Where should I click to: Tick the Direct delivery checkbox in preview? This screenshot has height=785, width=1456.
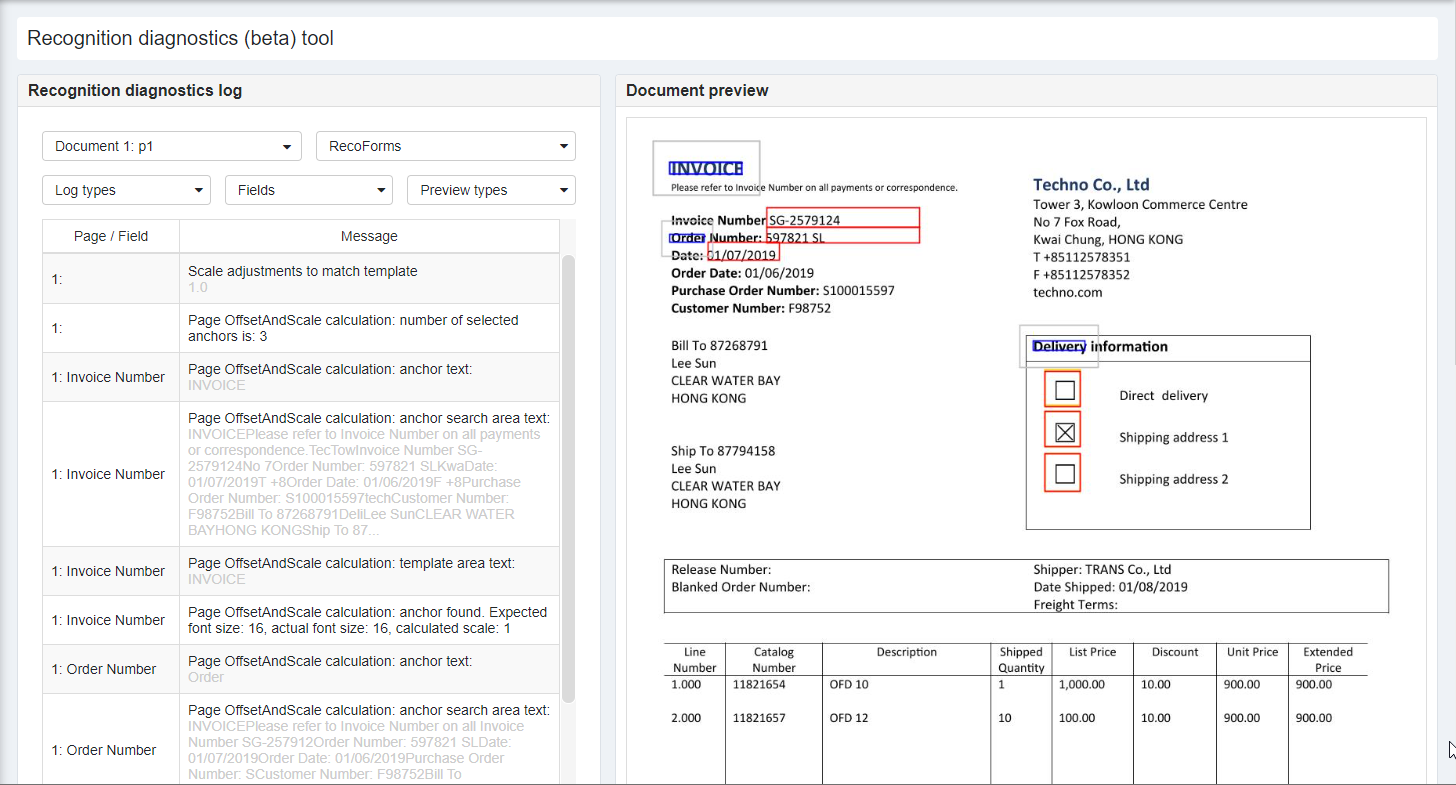tap(1065, 390)
